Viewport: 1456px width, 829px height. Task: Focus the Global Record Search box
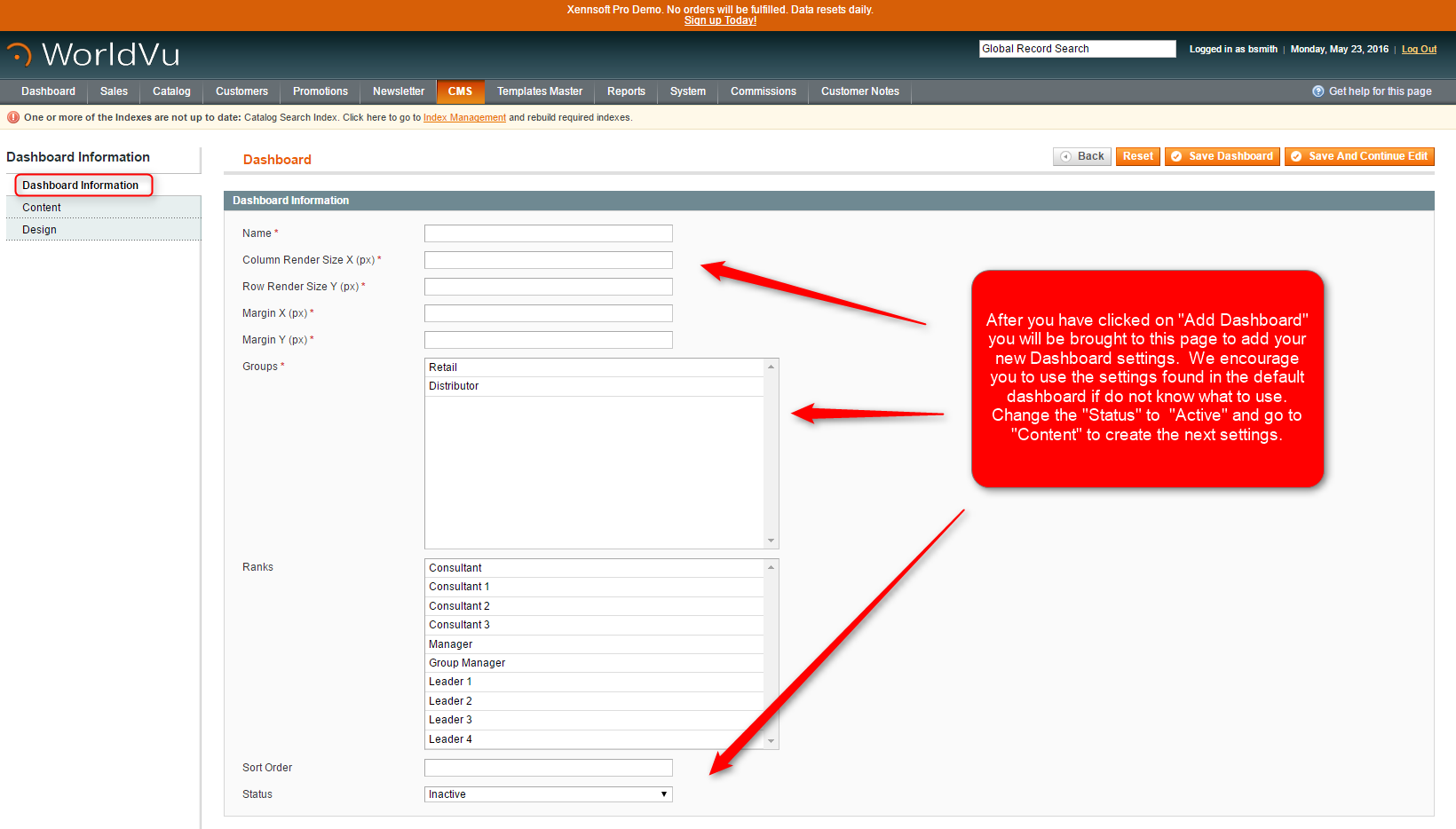1077,49
